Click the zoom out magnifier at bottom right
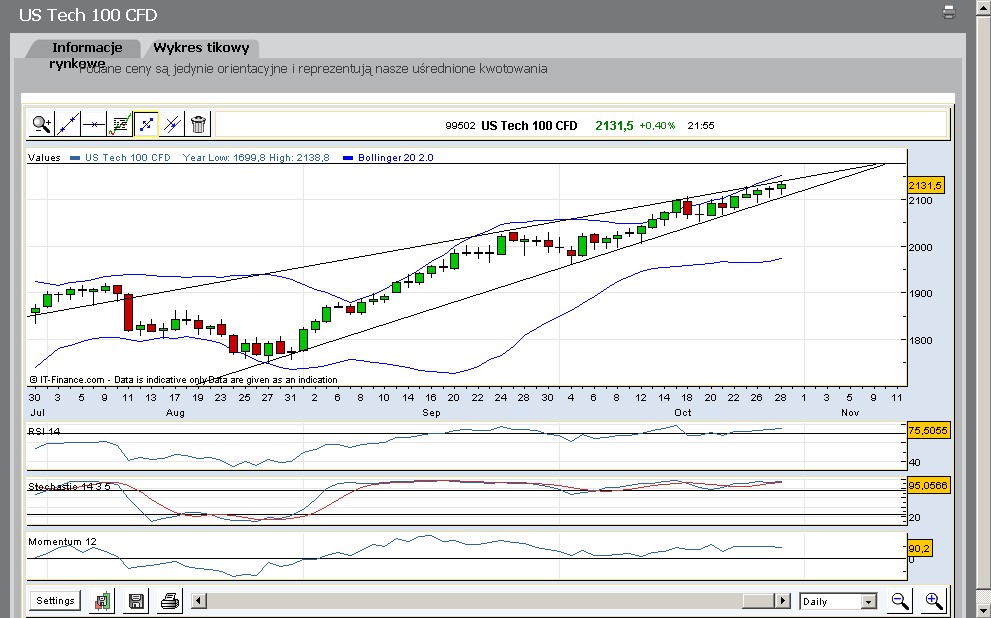The height and width of the screenshot is (618, 991). (900, 601)
